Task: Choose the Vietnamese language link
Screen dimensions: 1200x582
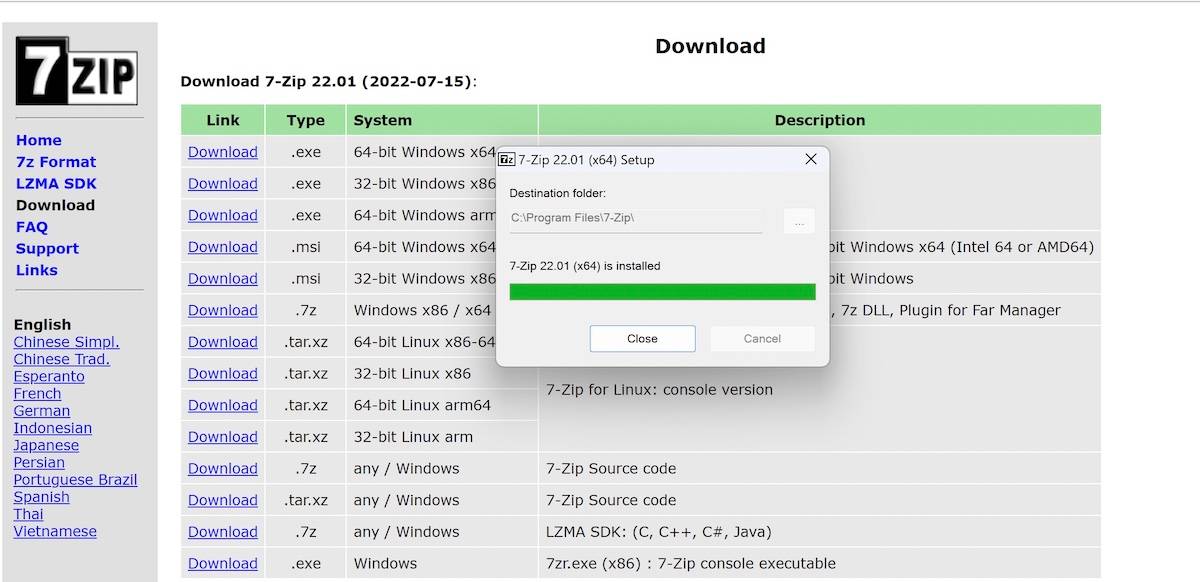Action: pyautogui.click(x=55, y=532)
